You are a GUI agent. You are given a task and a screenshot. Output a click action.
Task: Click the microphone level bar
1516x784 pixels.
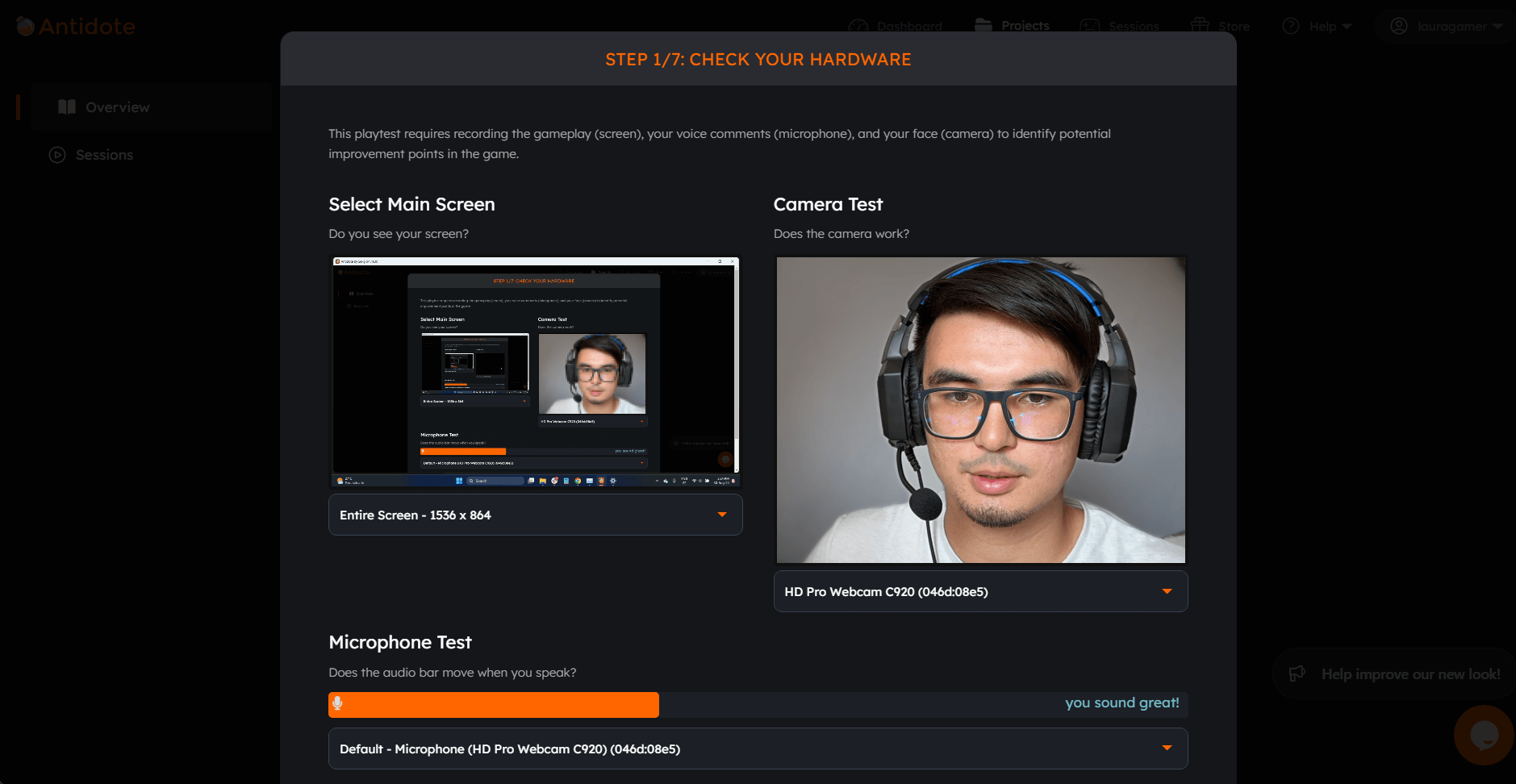pyautogui.click(x=493, y=703)
